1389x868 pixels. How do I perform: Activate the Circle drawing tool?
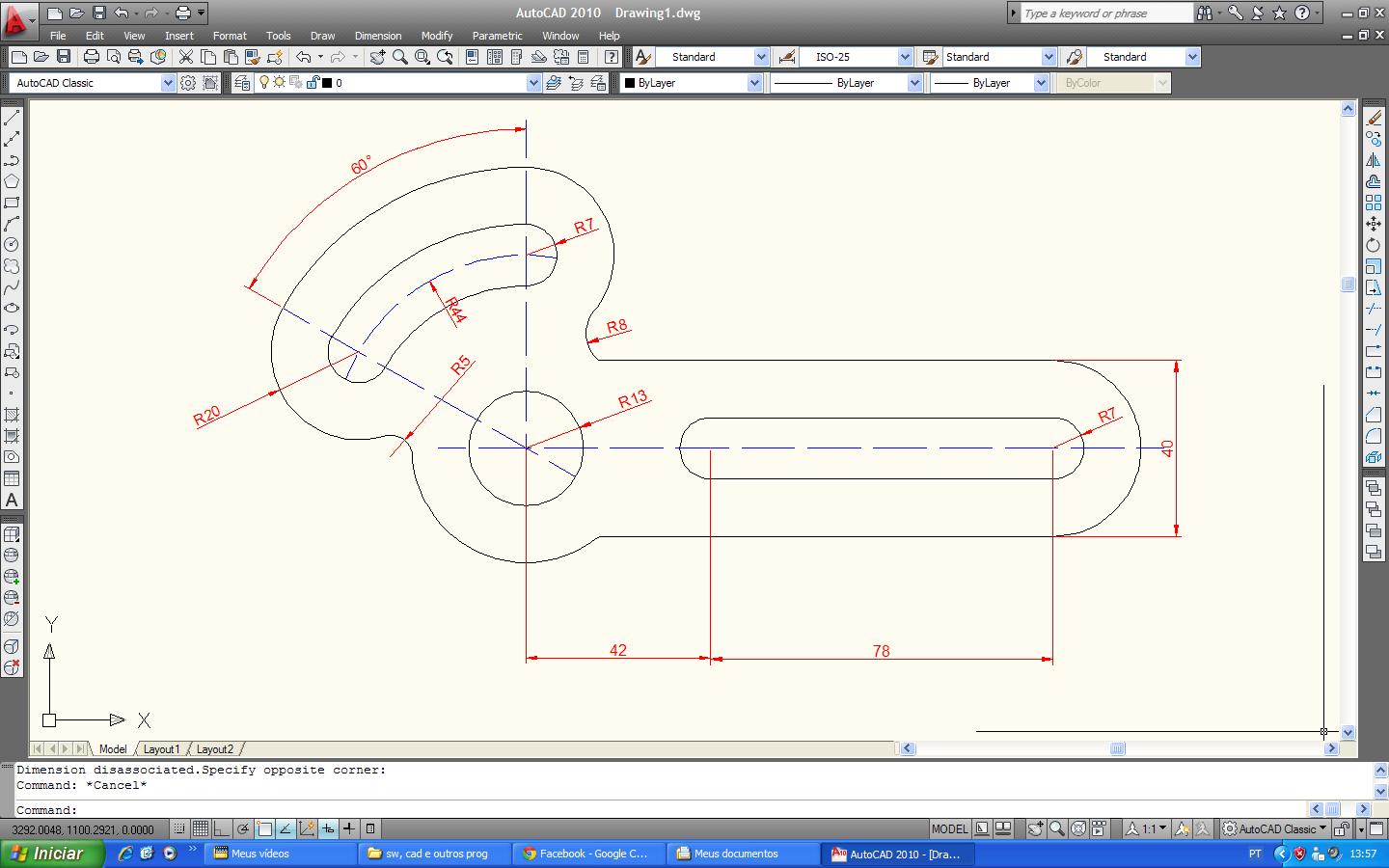pyautogui.click(x=13, y=246)
